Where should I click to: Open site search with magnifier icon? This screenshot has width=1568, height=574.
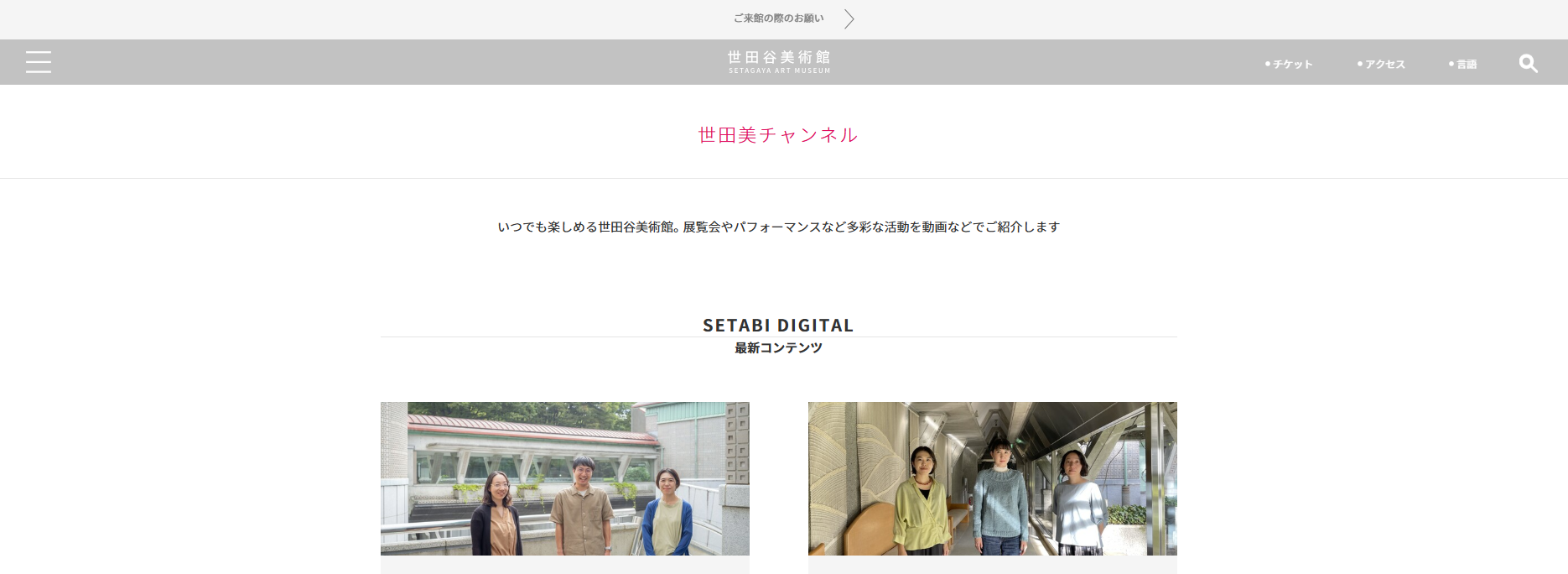click(1528, 63)
